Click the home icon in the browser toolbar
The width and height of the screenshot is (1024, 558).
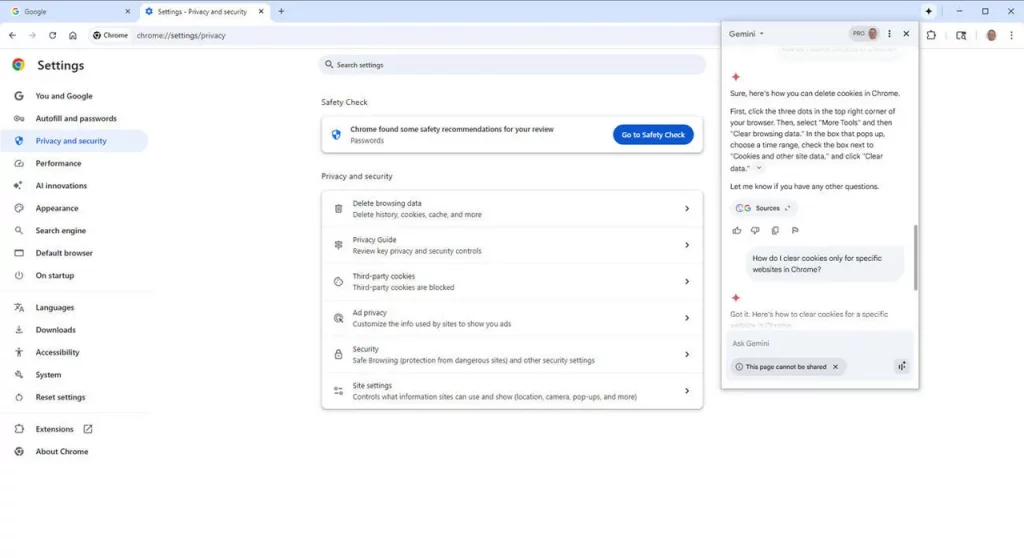tap(73, 35)
